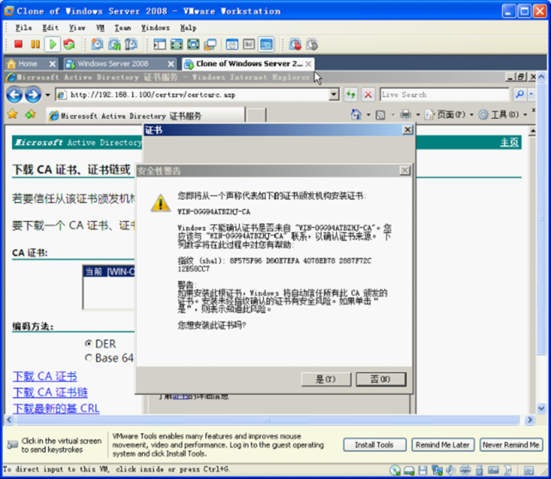This screenshot has height=479, width=551.
Task: Click the 下载最新的基 CRL link
Action: 56,408
